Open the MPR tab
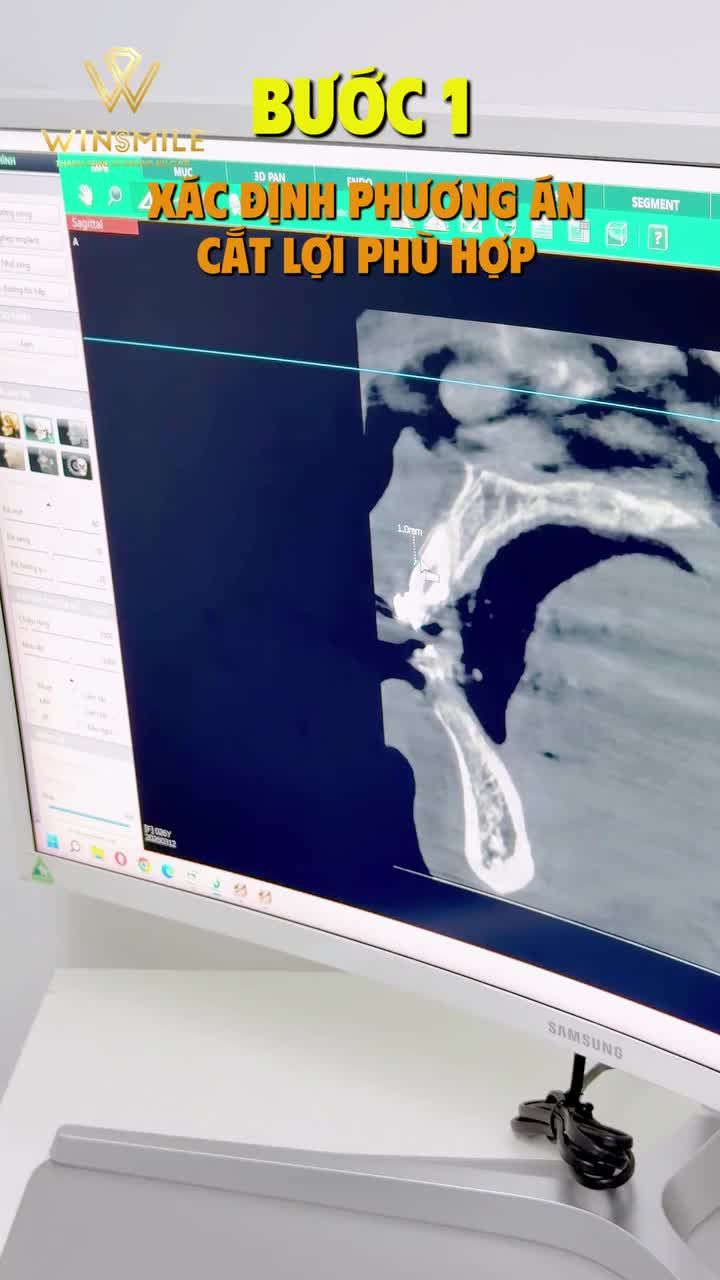Viewport: 720px width, 1280px height. point(100,168)
